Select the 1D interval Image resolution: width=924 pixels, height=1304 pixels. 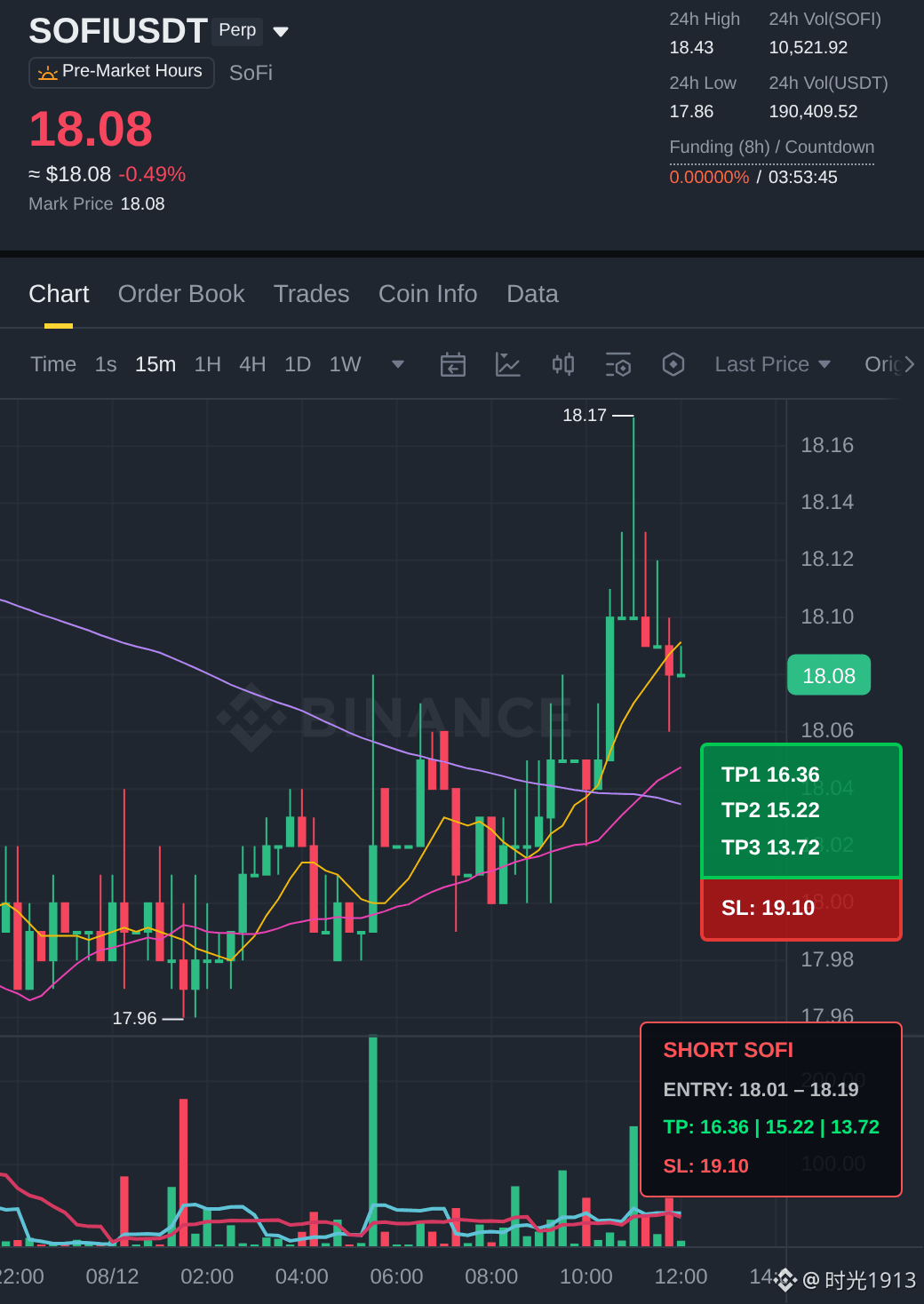tap(298, 364)
